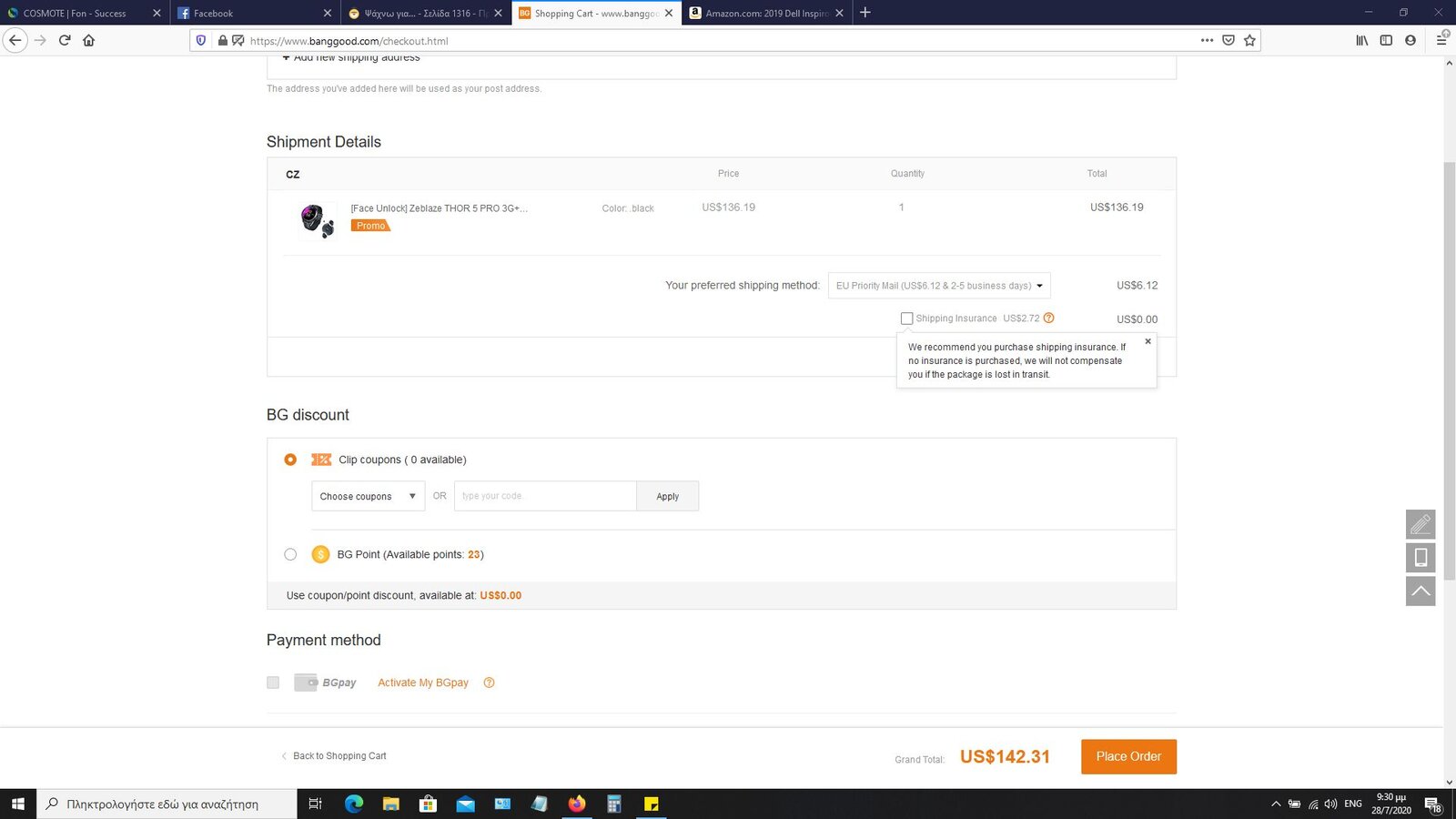Go back with the browser back arrow

pos(15,40)
